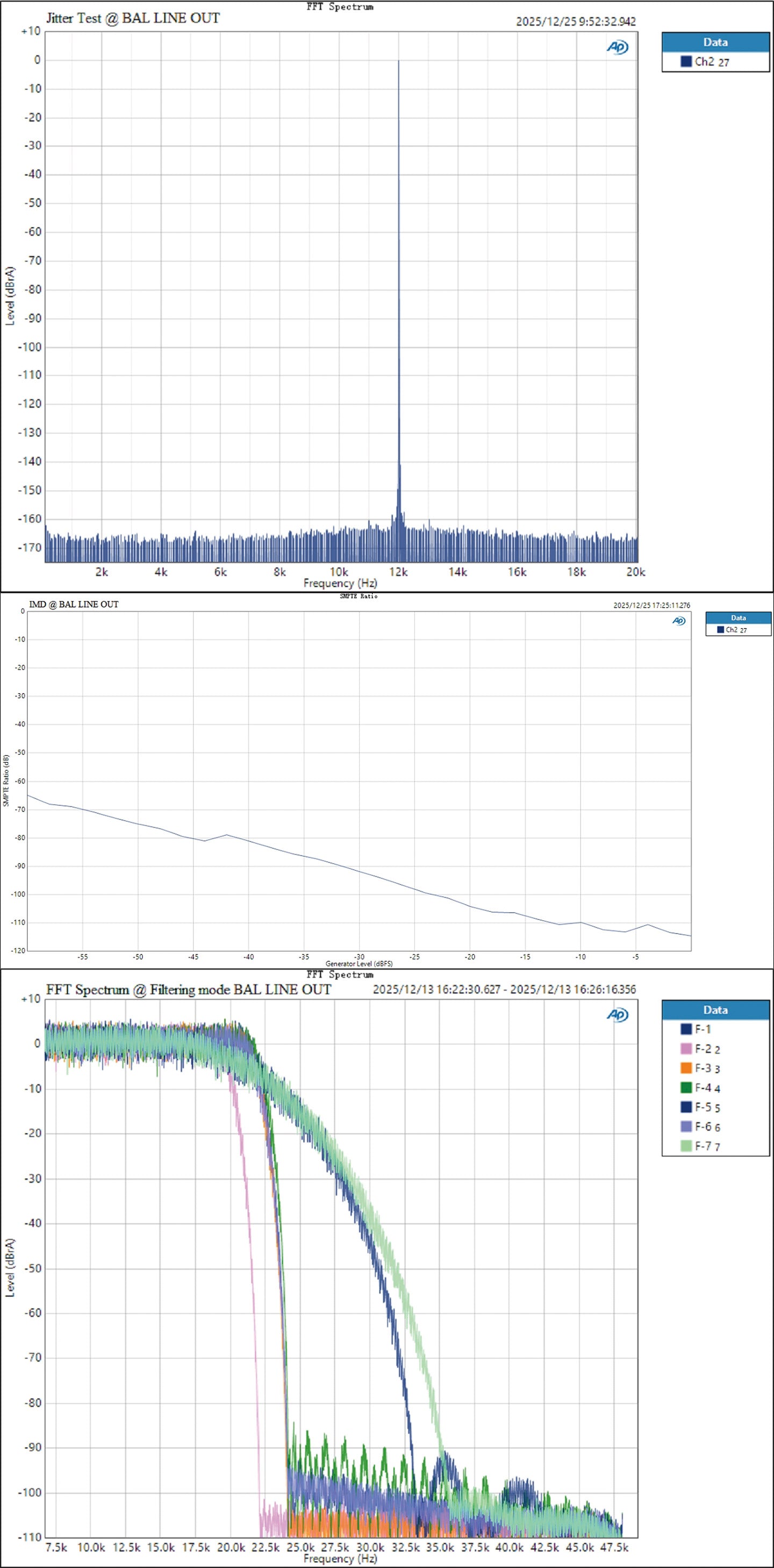Select the F-6 legend entry
The height and width of the screenshot is (1568, 774).
point(700,1127)
